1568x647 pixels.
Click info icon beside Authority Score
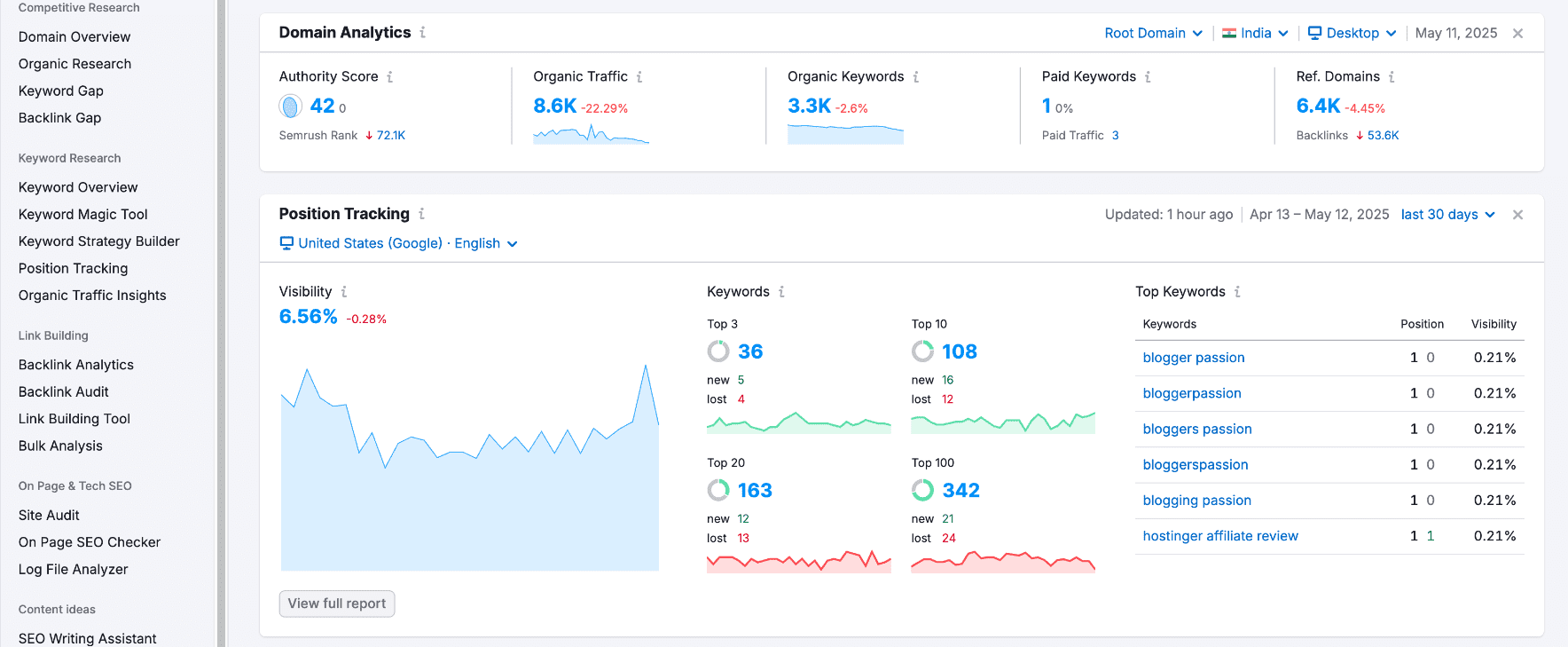(x=390, y=77)
